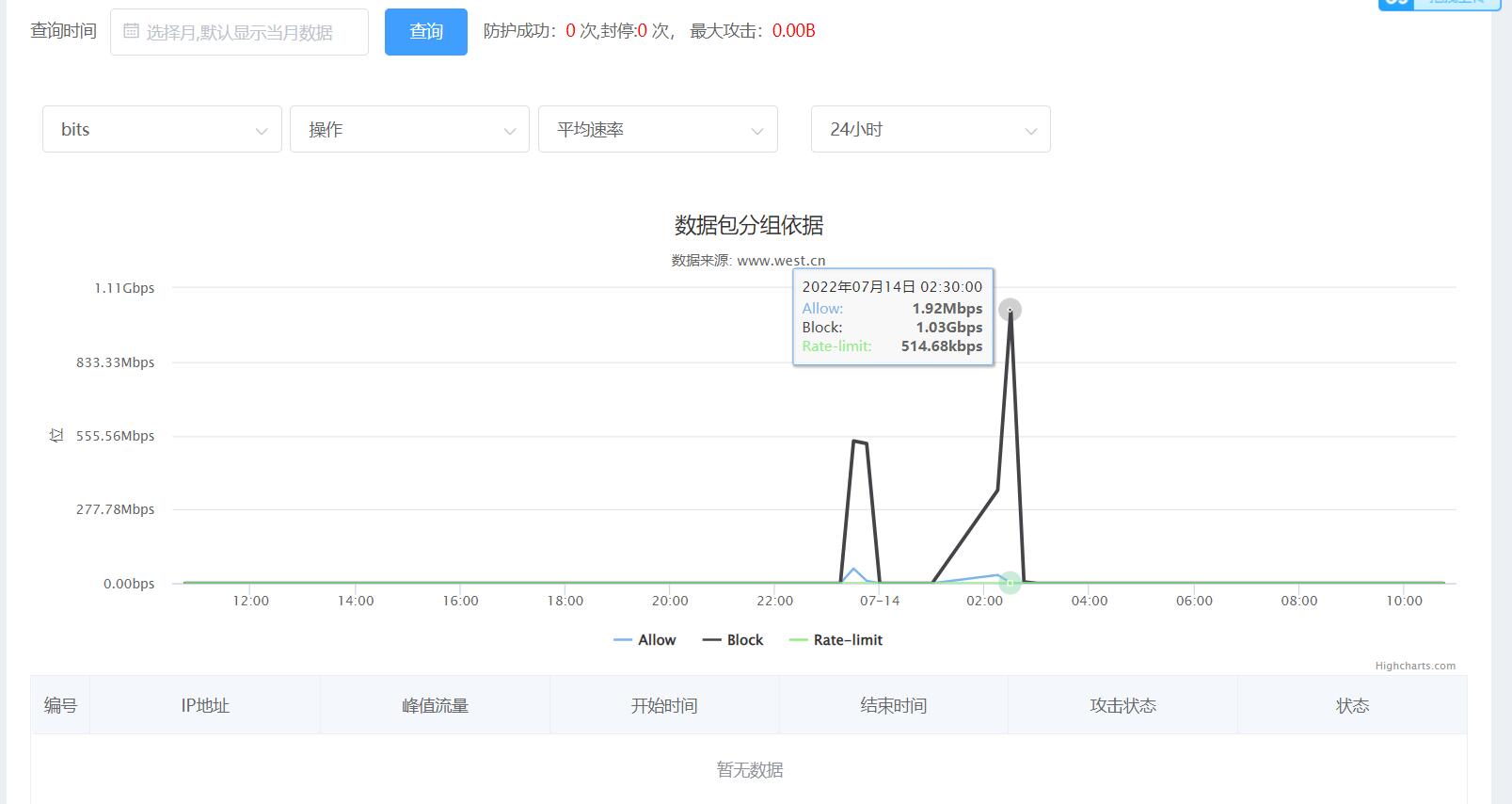Select the IP地址 column header
This screenshot has width=1512, height=804.
pyautogui.click(x=205, y=705)
